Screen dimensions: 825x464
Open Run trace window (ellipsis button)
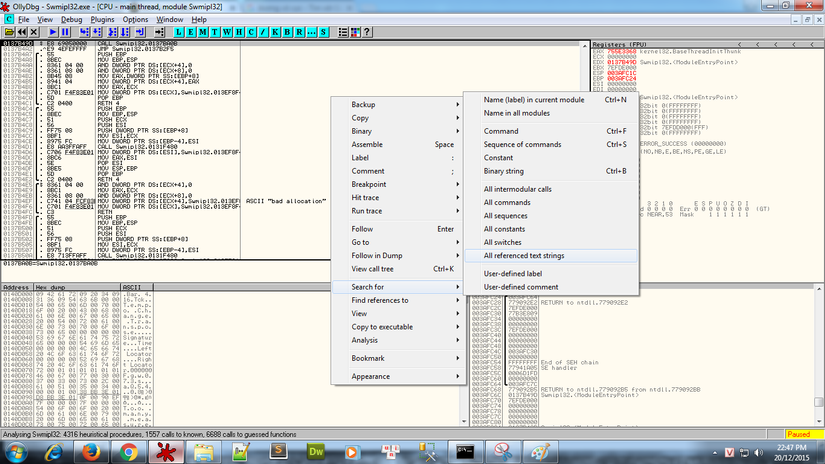tap(312, 32)
